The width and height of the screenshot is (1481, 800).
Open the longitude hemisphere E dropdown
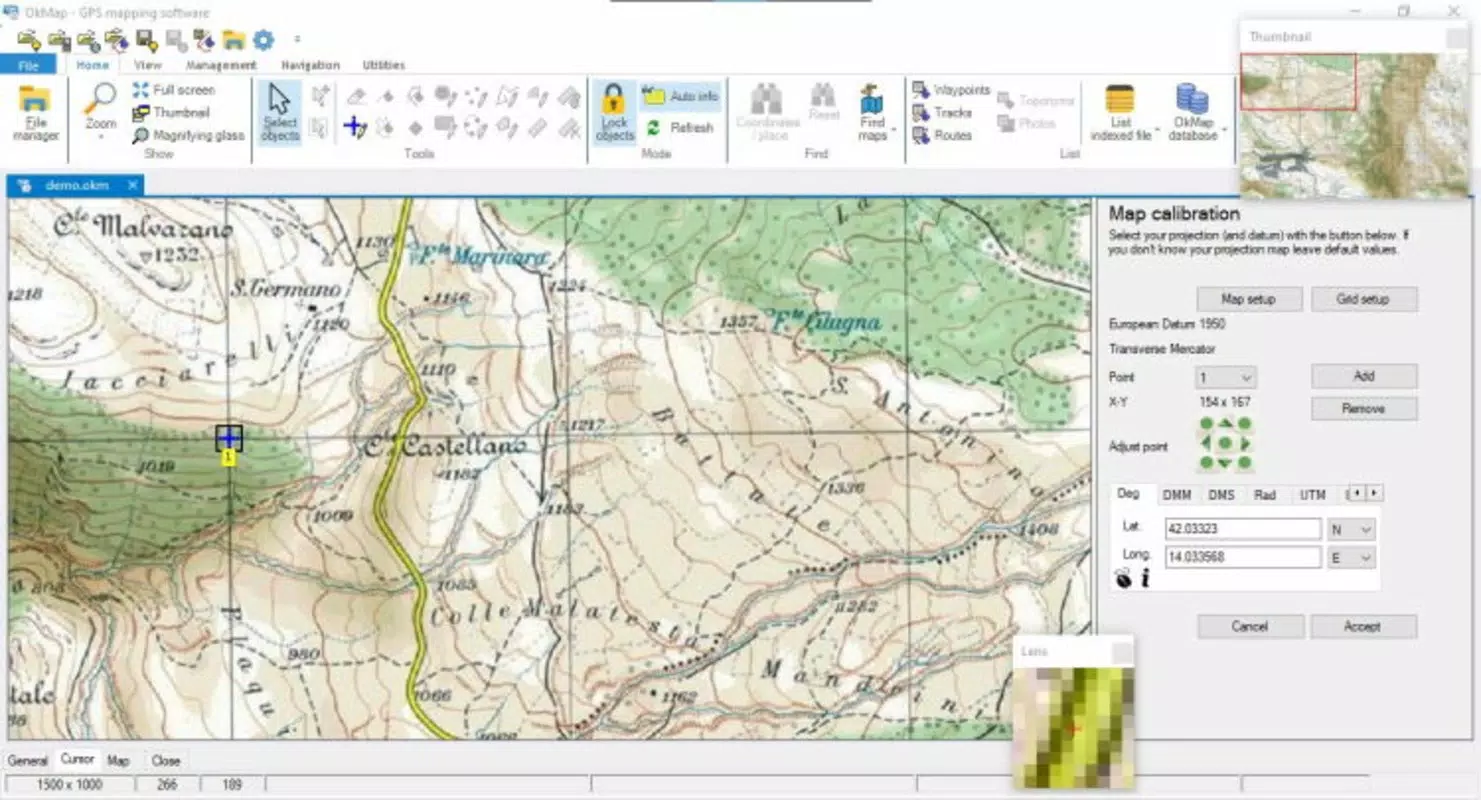coord(1351,558)
